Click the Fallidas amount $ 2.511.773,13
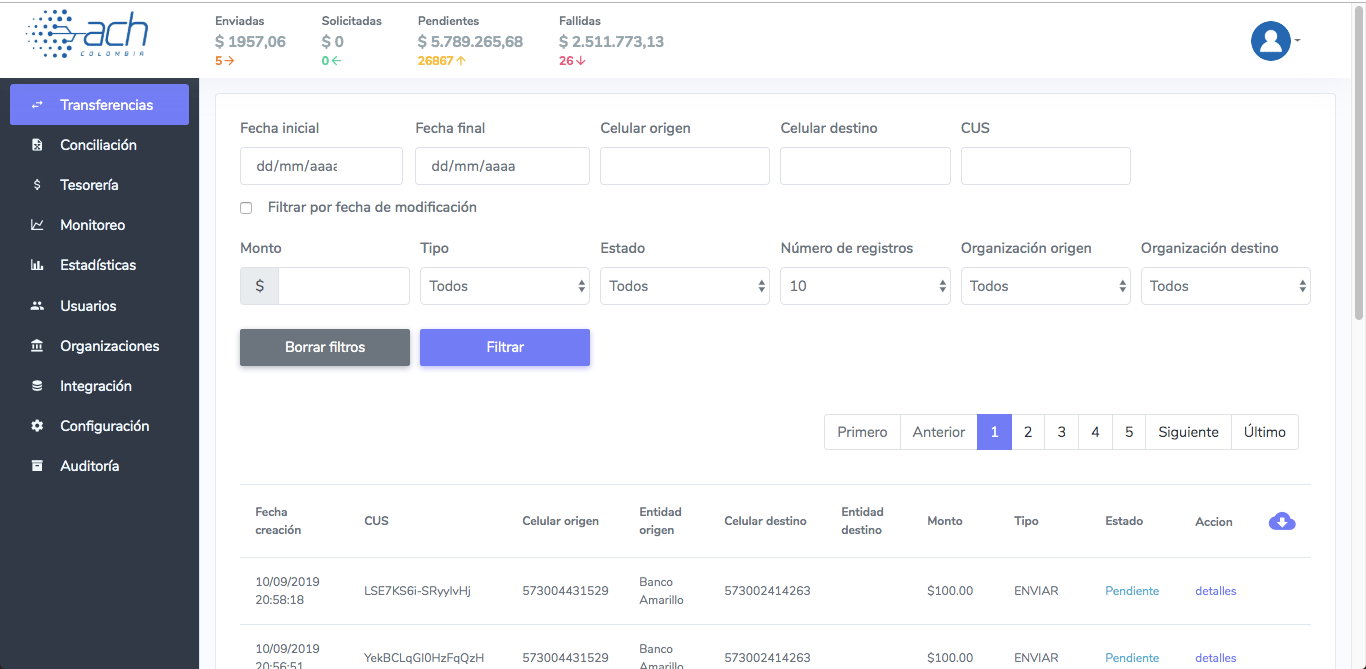Screen dimensions: 1366x669 [x=611, y=42]
